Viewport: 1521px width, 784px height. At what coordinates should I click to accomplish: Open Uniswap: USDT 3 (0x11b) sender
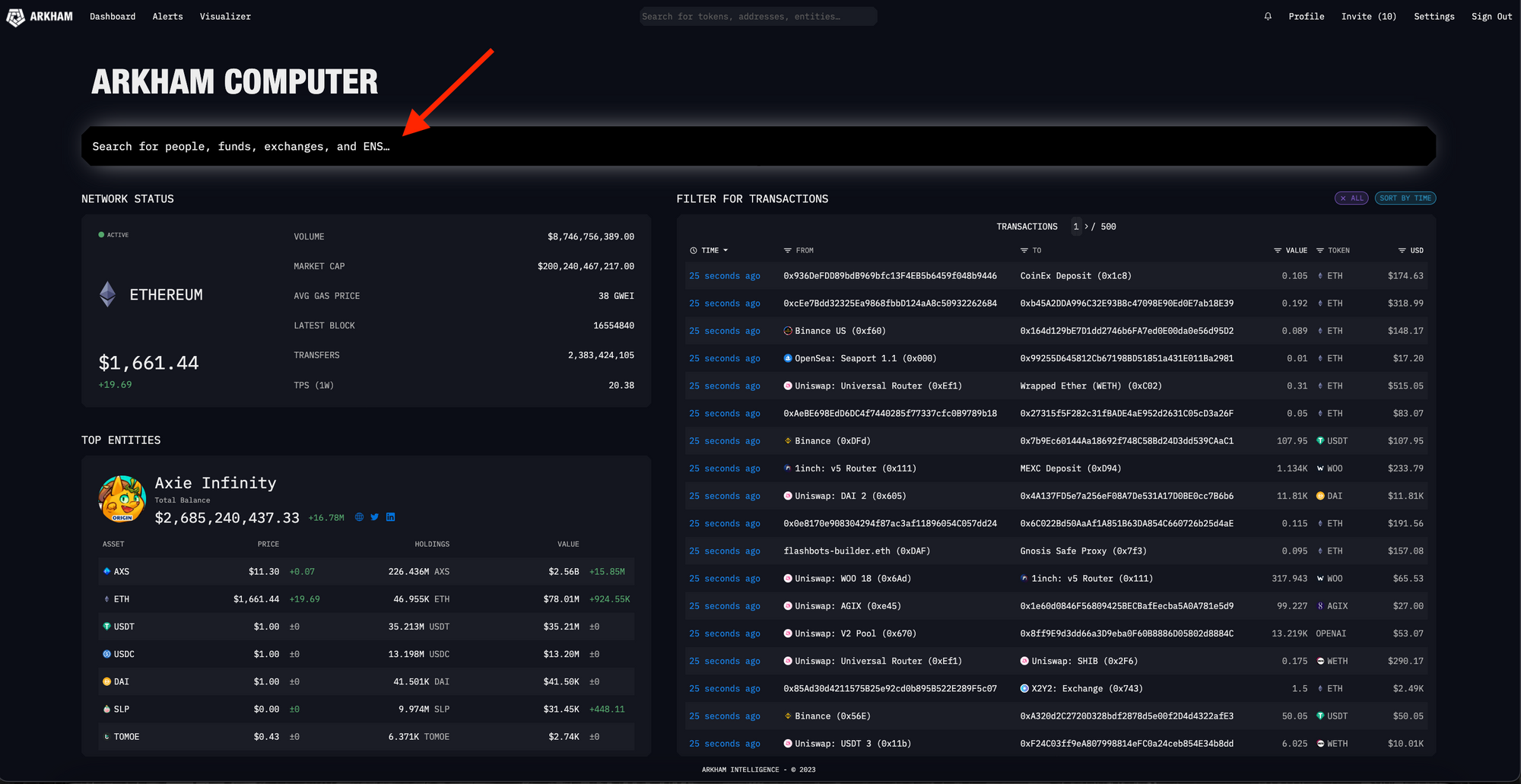[853, 744]
